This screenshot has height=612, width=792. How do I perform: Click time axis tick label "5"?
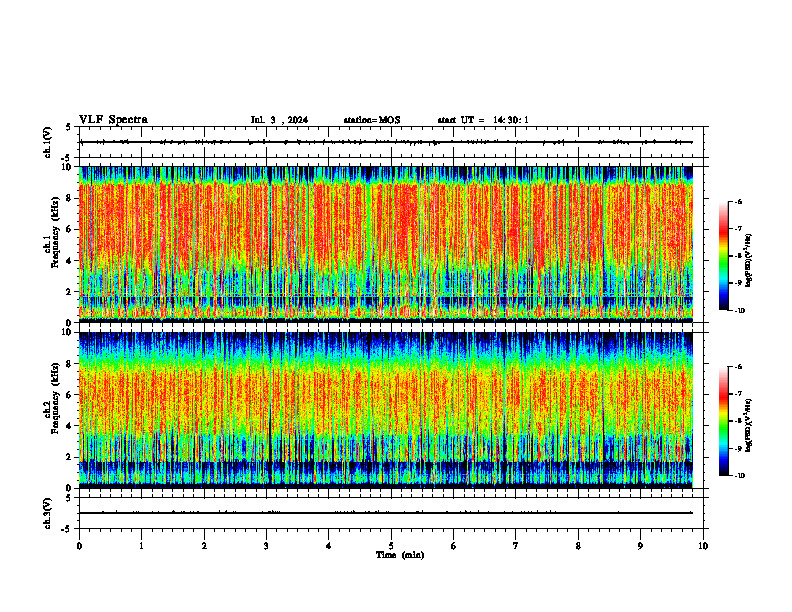(x=391, y=546)
